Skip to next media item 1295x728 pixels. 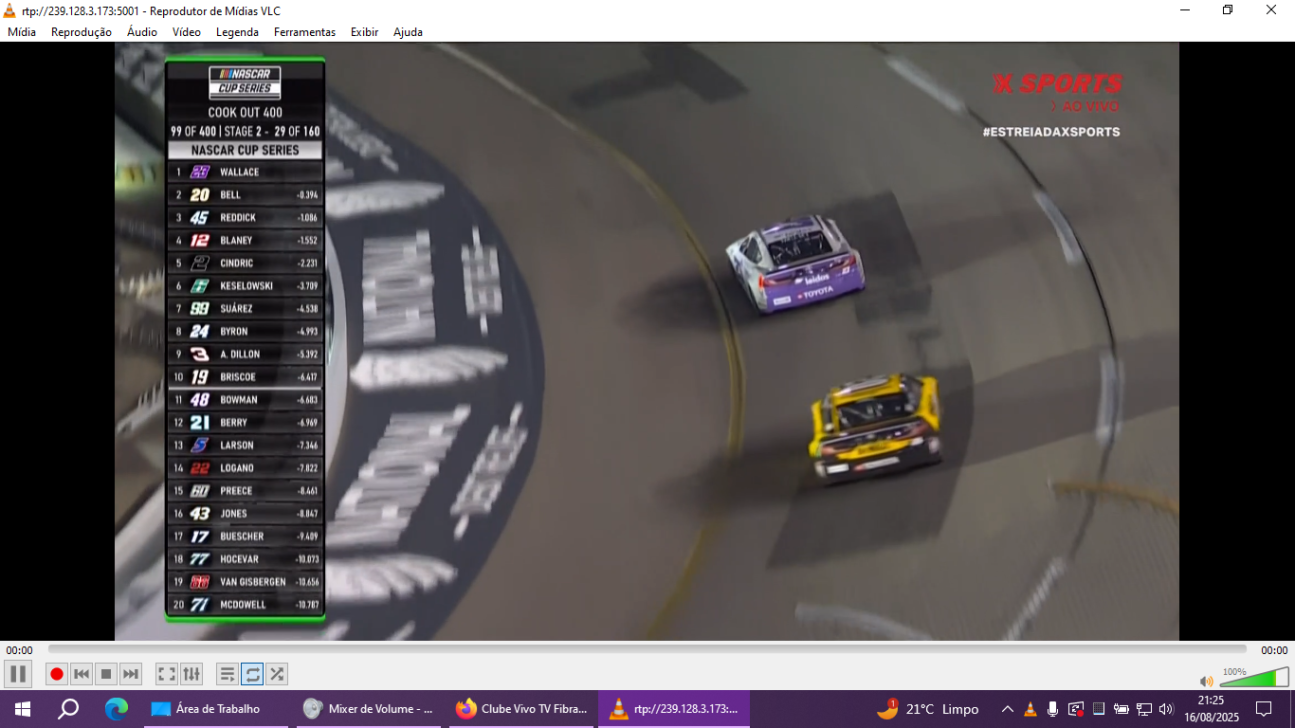tap(131, 674)
